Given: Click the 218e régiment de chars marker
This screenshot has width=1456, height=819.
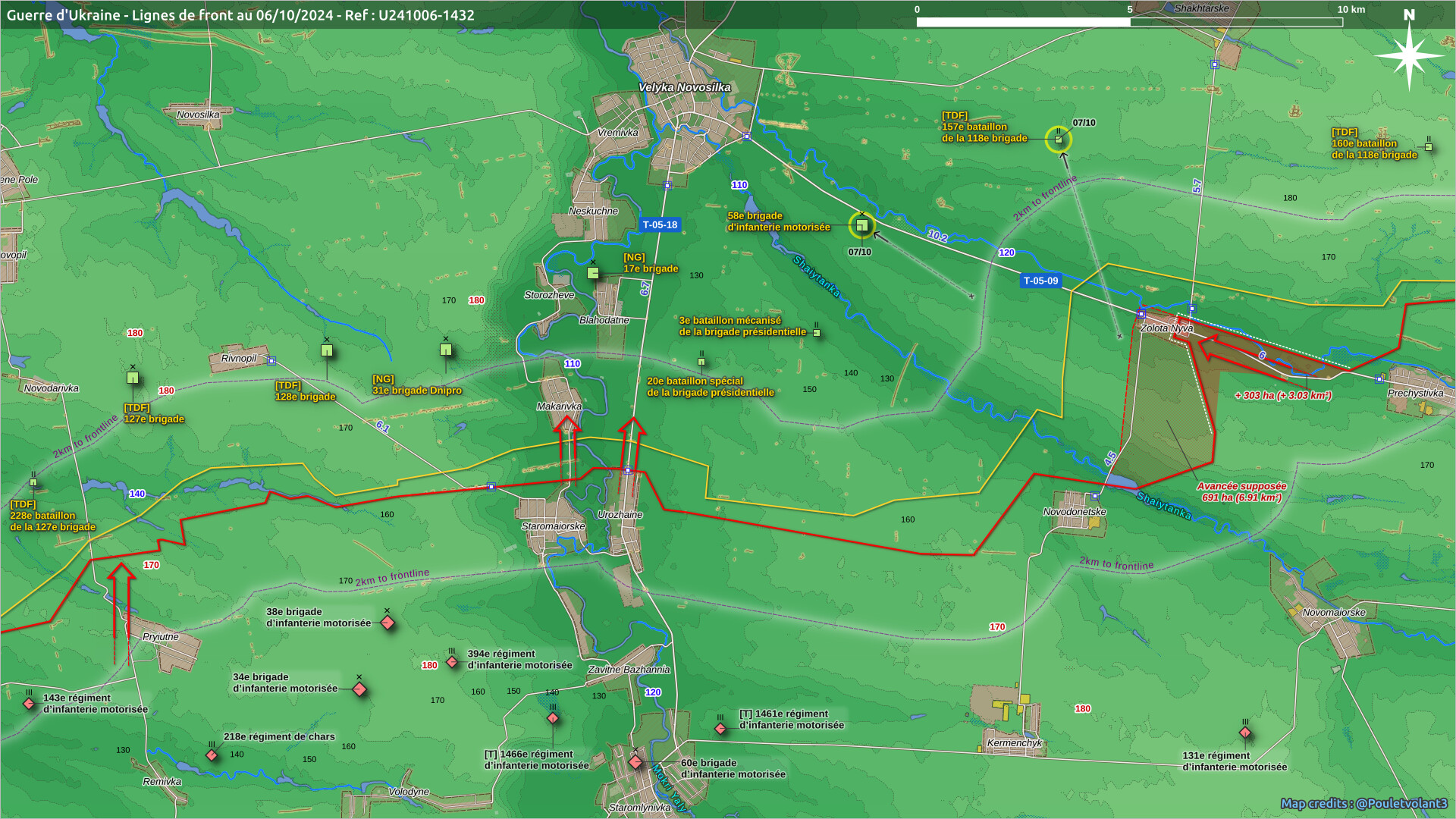Looking at the screenshot, I should coord(212,755).
